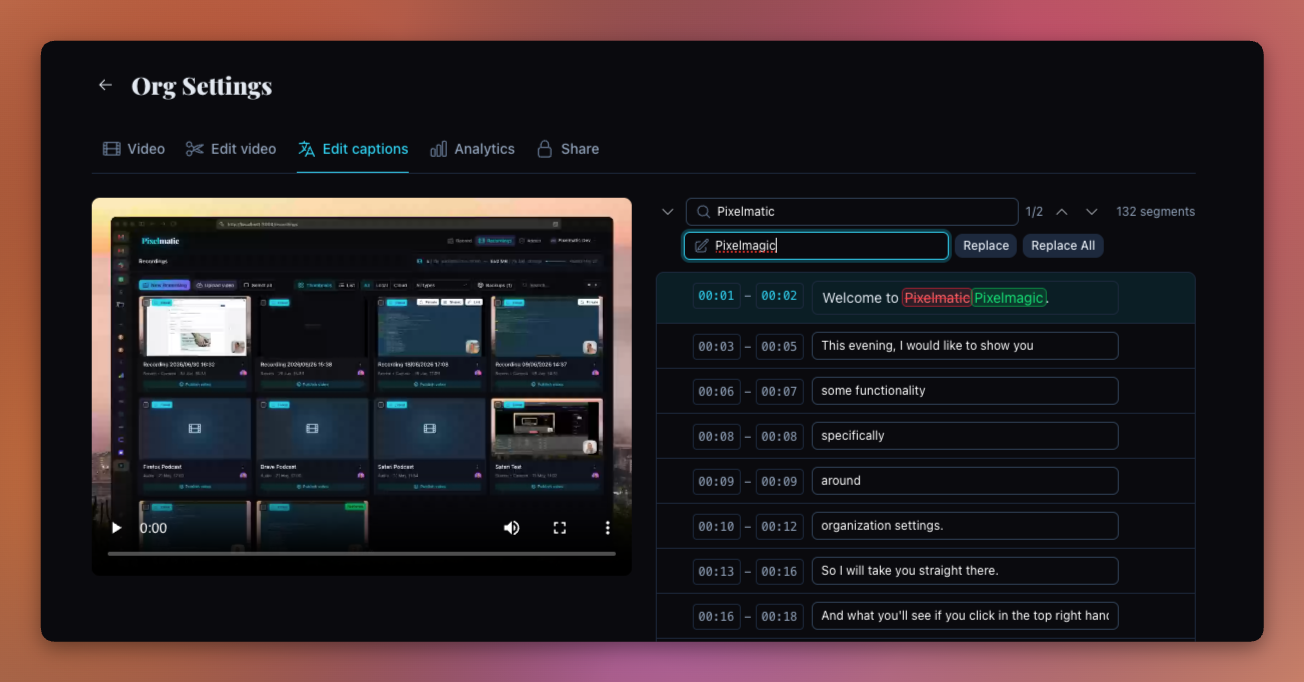Click the 132 segments count
Image resolution: width=1304 pixels, height=682 pixels.
1155,212
